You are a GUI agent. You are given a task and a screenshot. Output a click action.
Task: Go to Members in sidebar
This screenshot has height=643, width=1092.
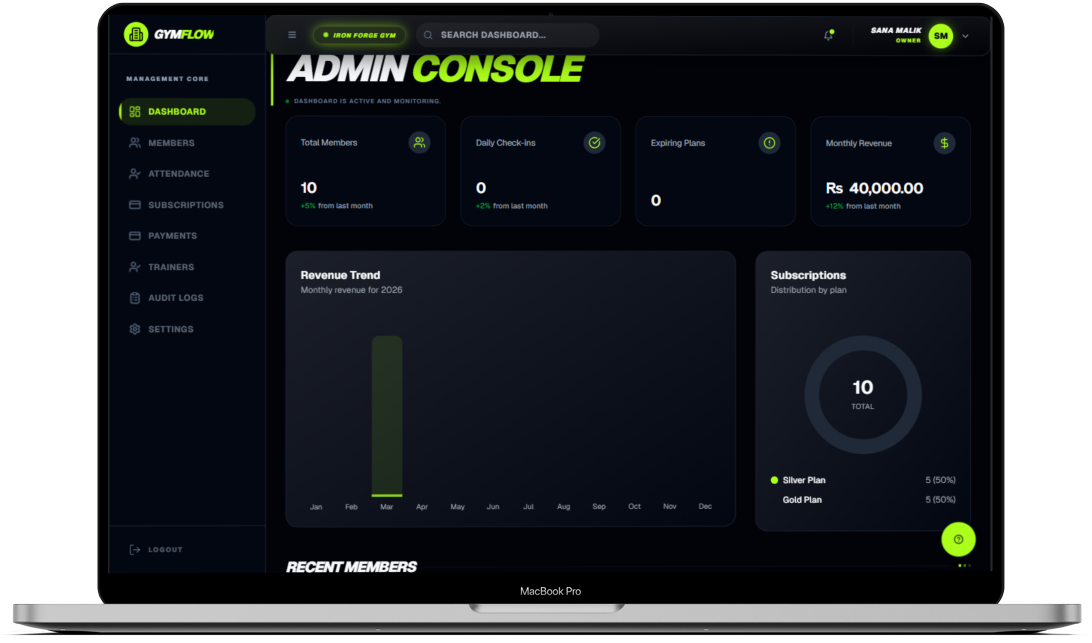(x=171, y=143)
